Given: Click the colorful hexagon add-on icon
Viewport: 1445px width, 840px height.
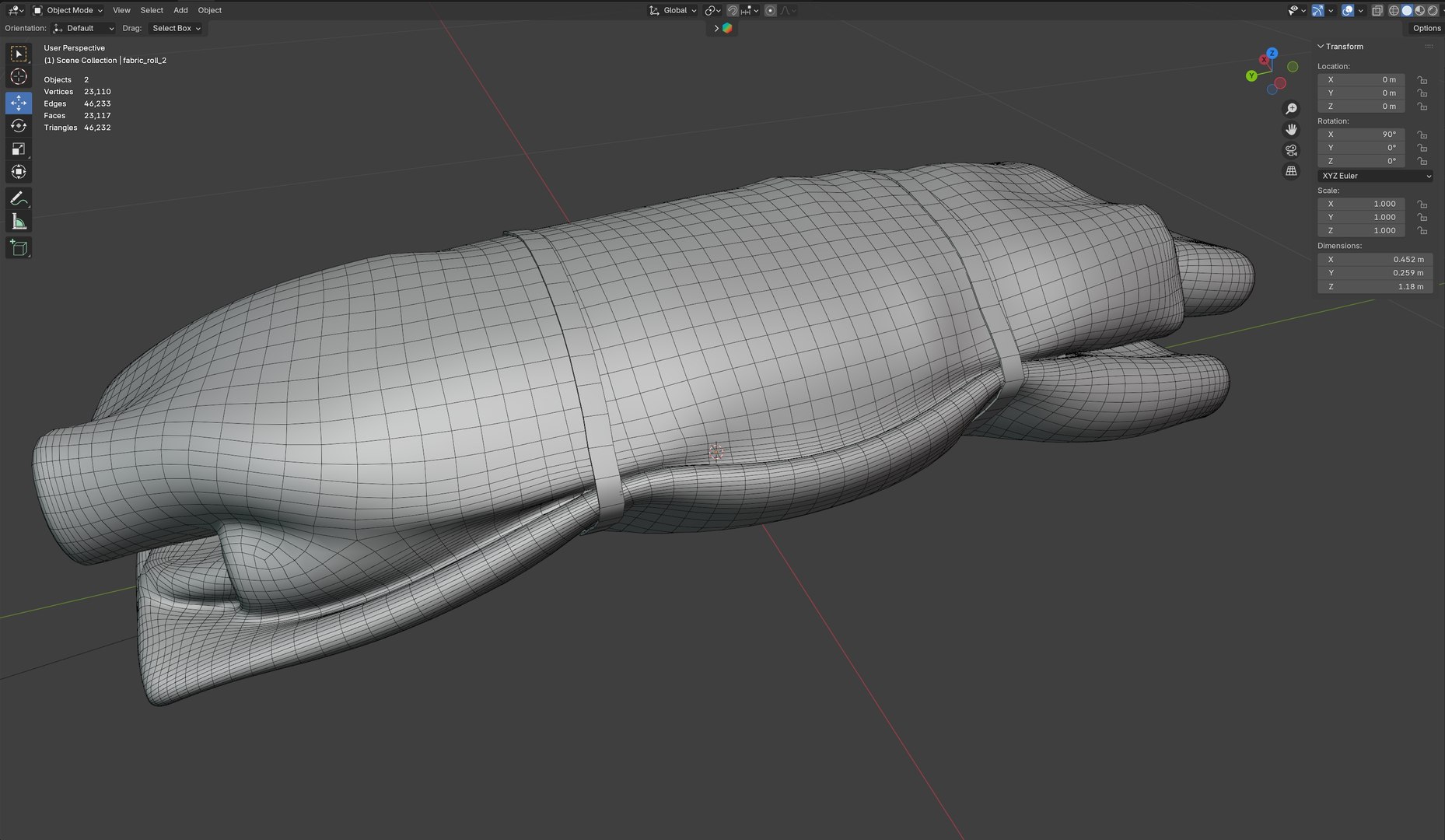Looking at the screenshot, I should [727, 28].
